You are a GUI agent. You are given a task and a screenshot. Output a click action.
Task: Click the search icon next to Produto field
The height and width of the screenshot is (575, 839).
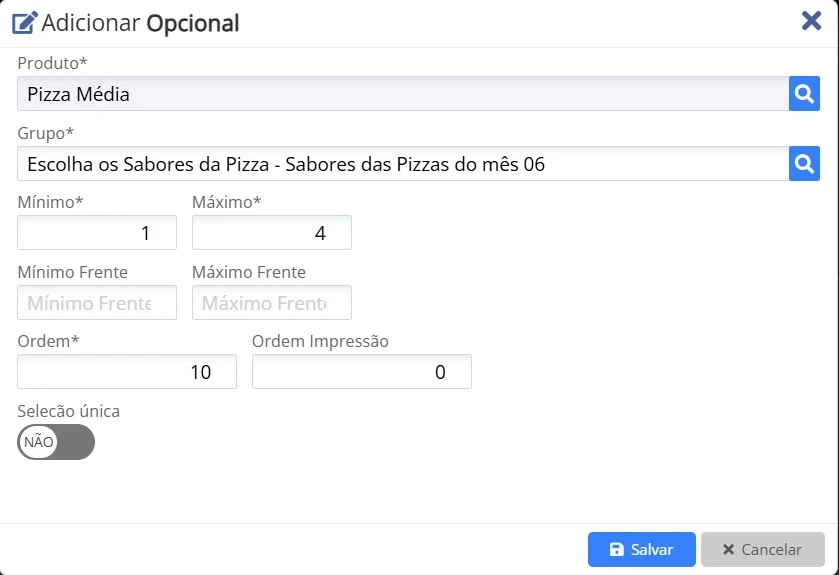coord(804,94)
